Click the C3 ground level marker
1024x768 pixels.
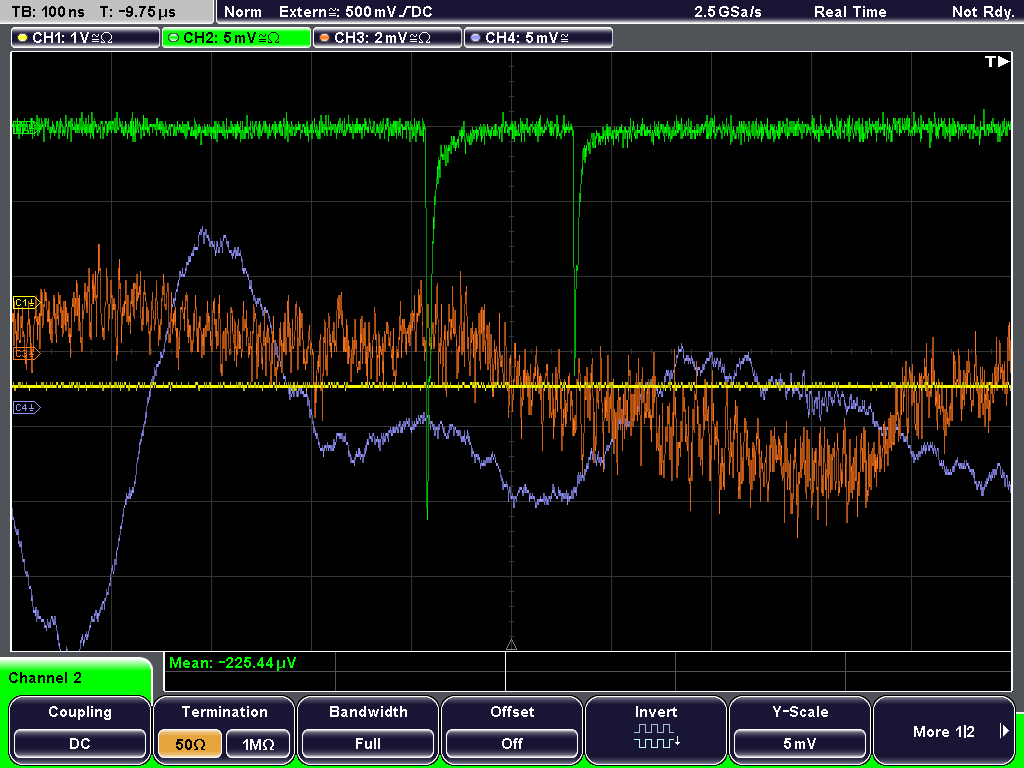(26, 354)
